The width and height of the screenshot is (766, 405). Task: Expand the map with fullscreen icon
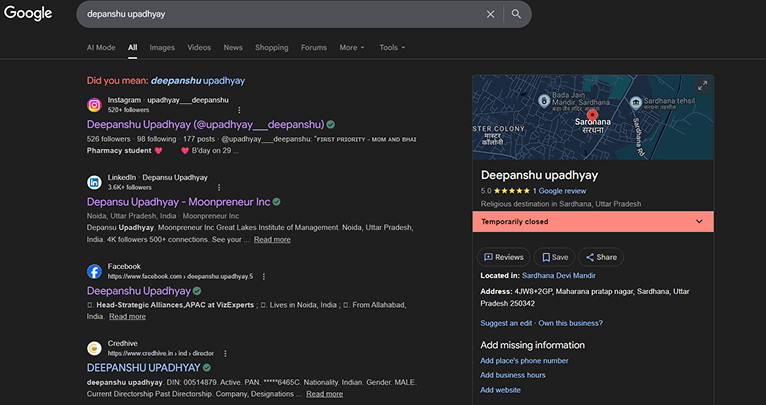click(x=702, y=85)
